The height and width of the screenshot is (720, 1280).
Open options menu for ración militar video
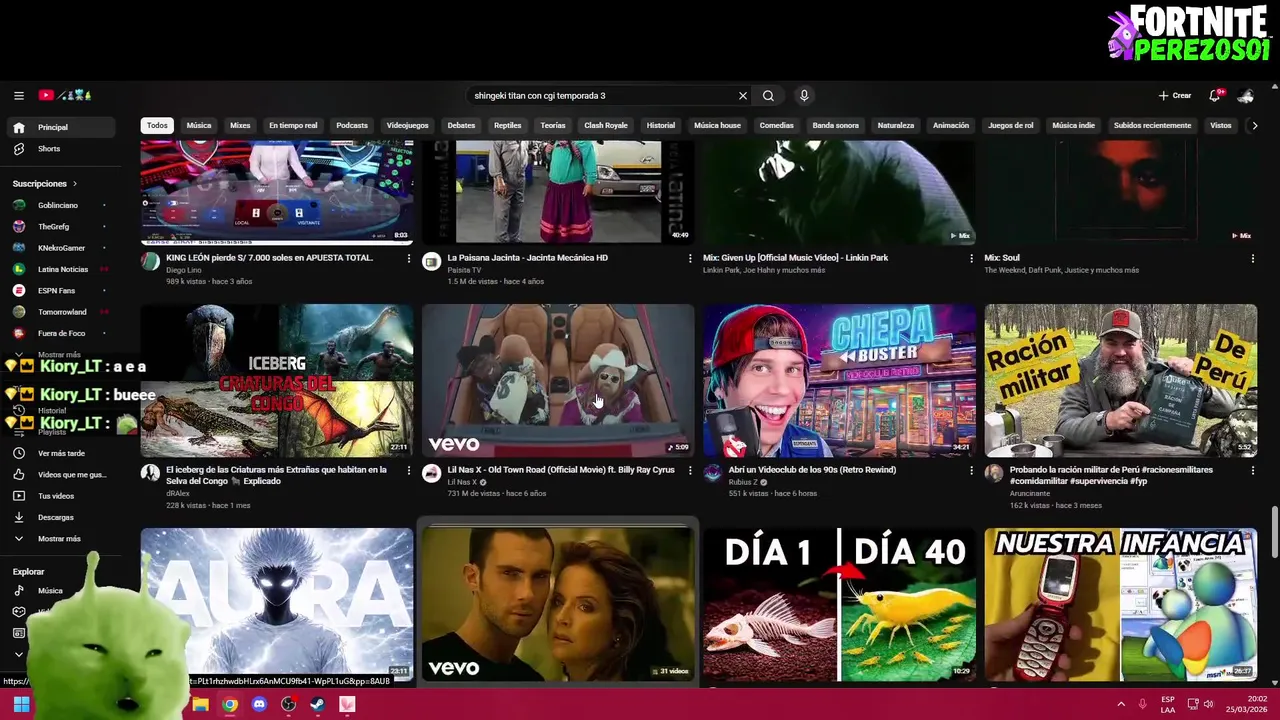point(1253,471)
